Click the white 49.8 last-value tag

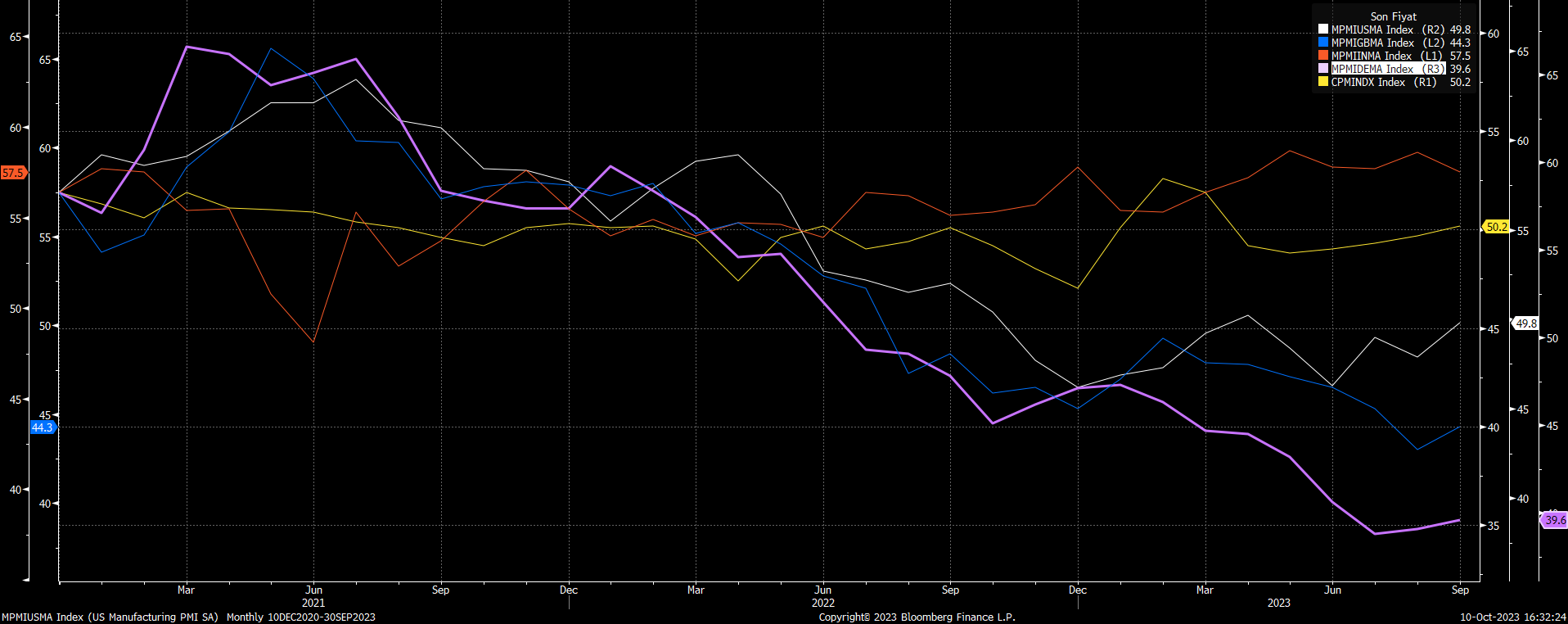pyautogui.click(x=1525, y=323)
